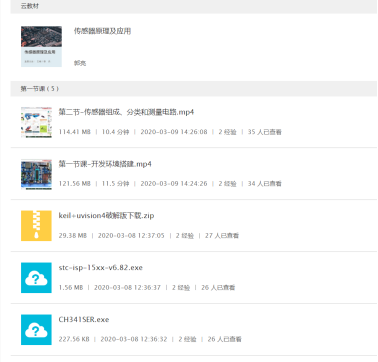Open CH341SER.exe file title

click(84, 319)
